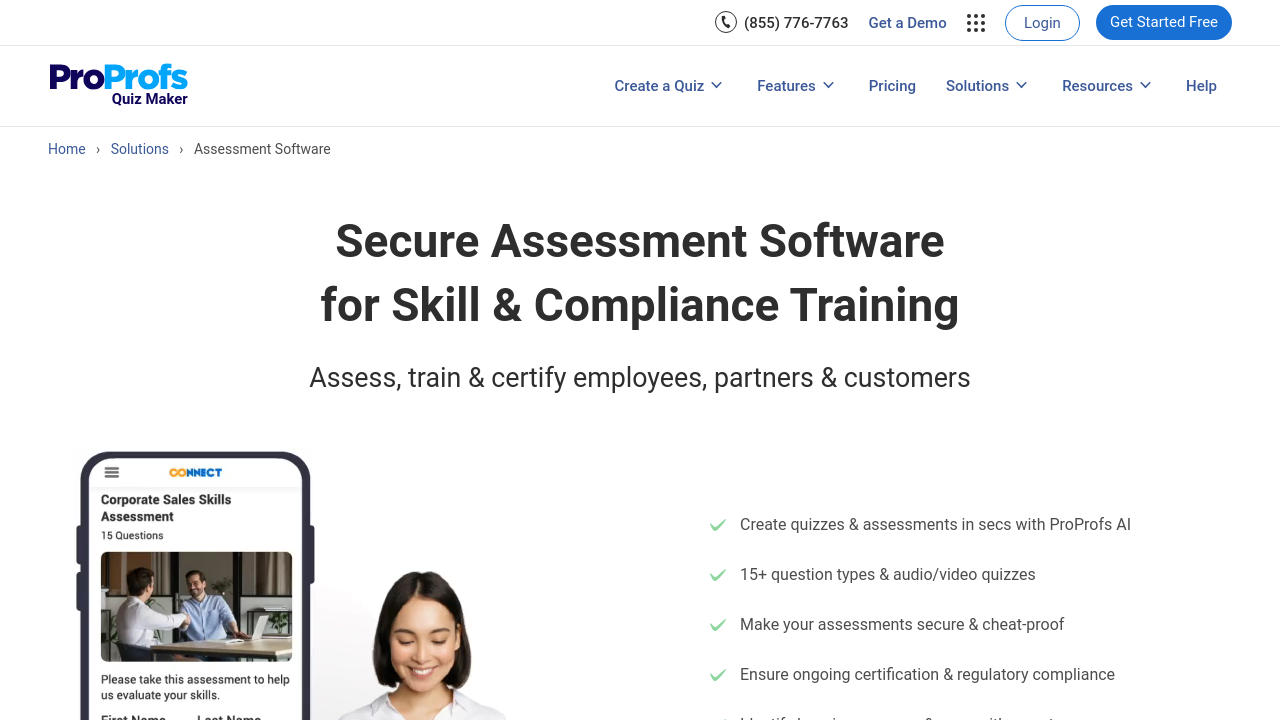
Task: Tap the hamburger menu in phone mockup
Action: pos(112,472)
